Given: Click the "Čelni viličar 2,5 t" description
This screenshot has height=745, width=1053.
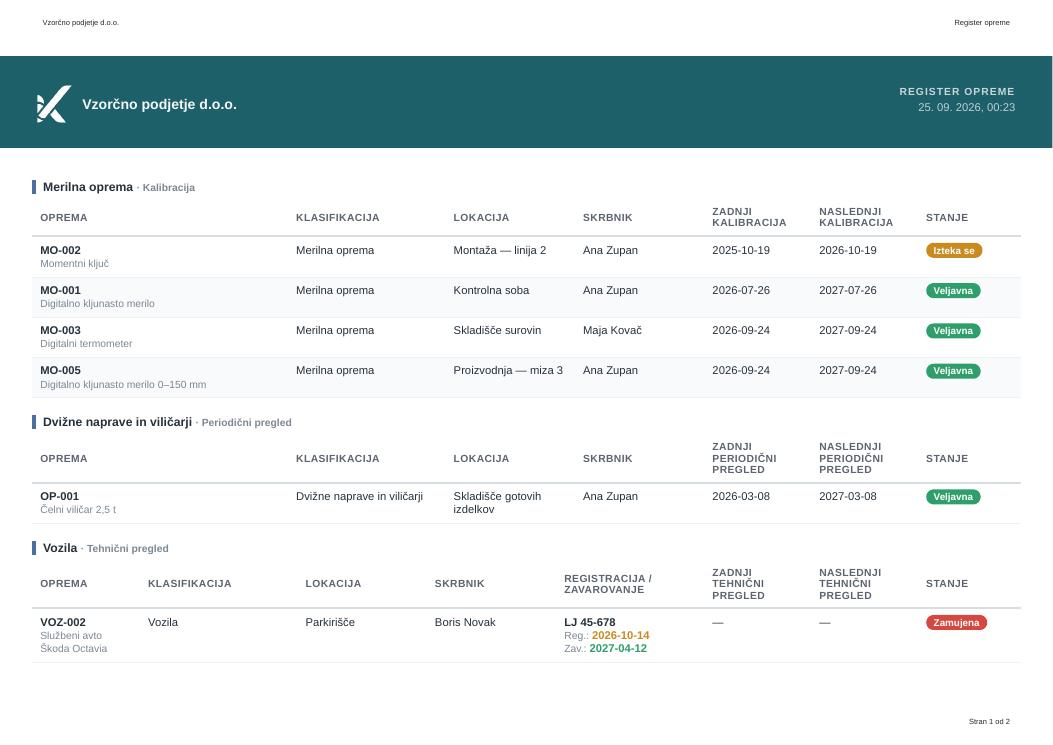Looking at the screenshot, I should pos(78,509).
